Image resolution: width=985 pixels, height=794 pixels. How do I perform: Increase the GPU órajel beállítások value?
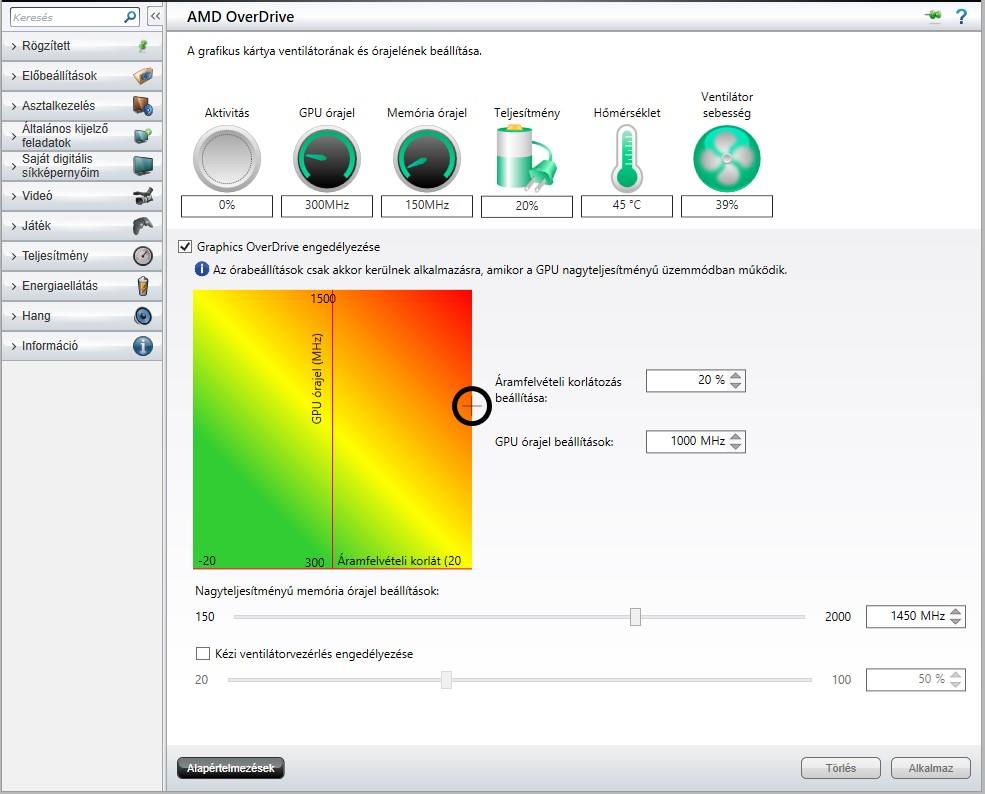coord(736,436)
